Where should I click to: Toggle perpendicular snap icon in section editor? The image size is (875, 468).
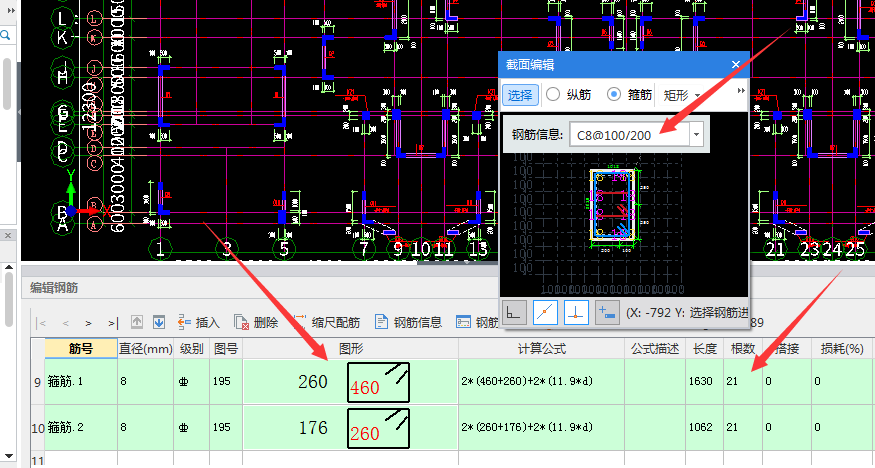[x=576, y=313]
